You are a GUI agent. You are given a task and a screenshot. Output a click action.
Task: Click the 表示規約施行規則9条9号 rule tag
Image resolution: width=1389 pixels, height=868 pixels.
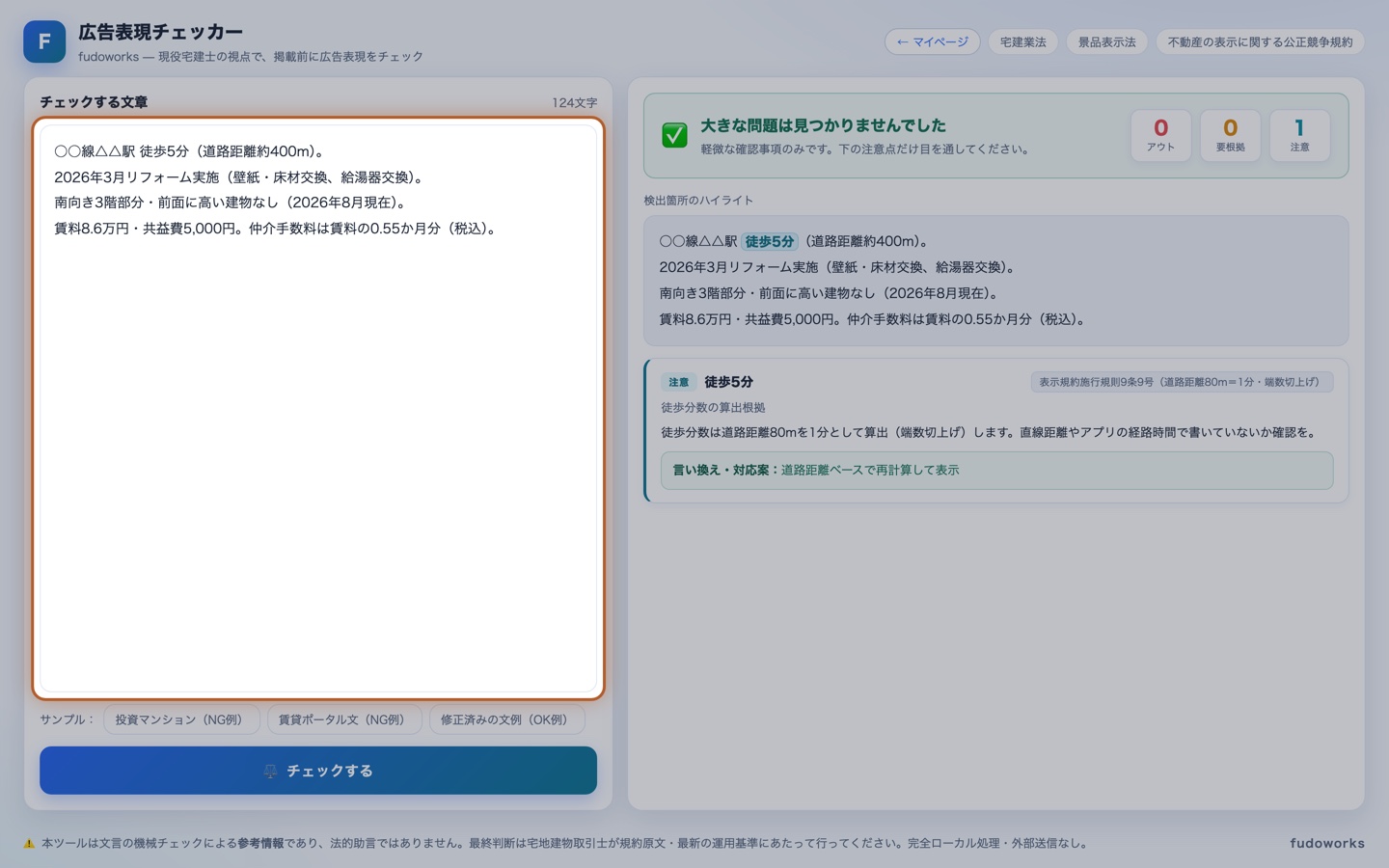1182,382
